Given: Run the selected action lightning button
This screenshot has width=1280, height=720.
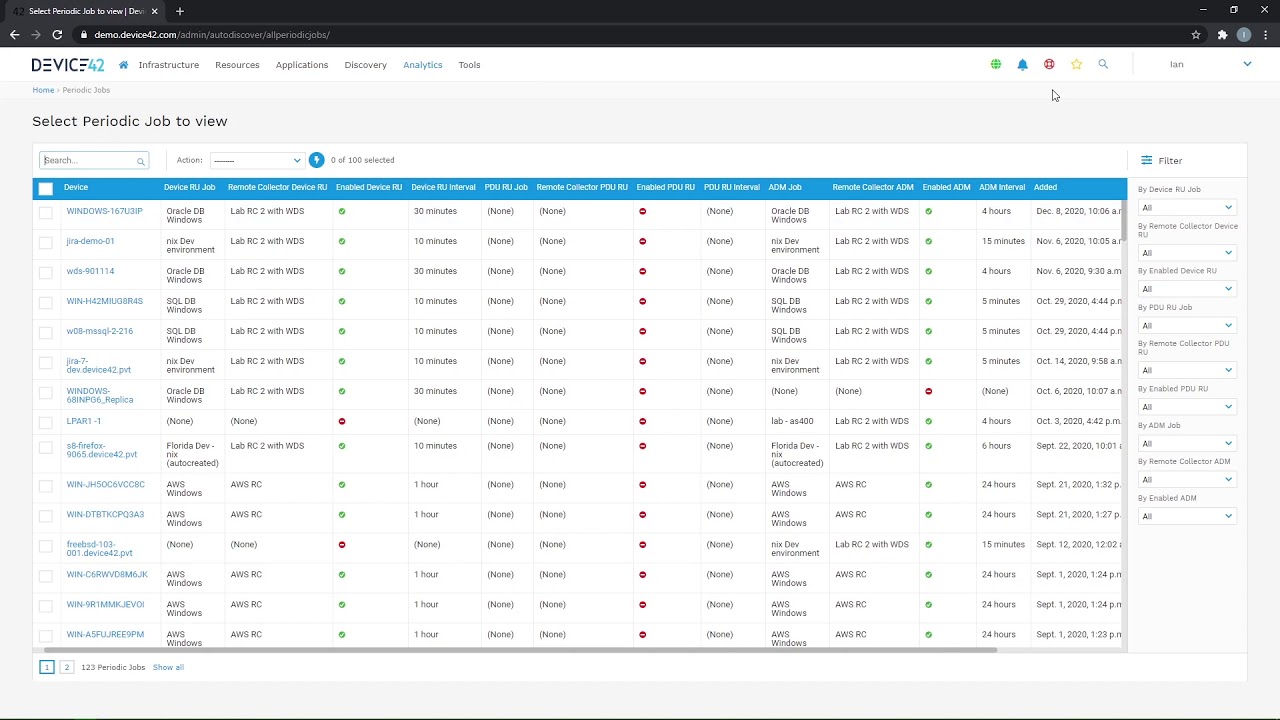Looking at the screenshot, I should tap(317, 160).
